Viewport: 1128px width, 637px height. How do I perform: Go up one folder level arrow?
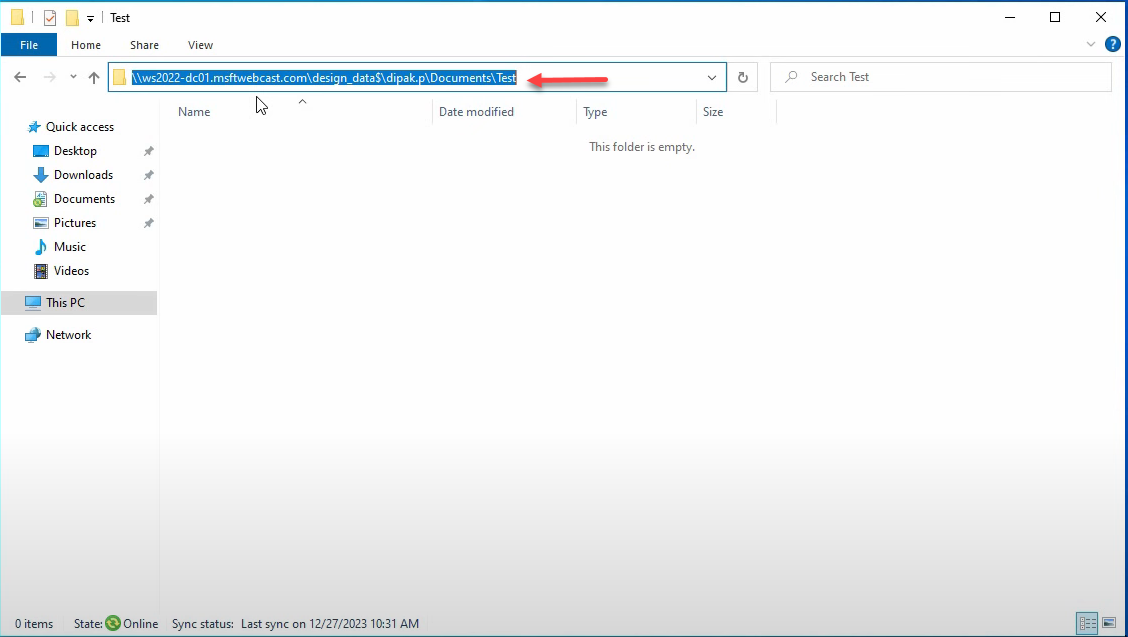point(94,77)
